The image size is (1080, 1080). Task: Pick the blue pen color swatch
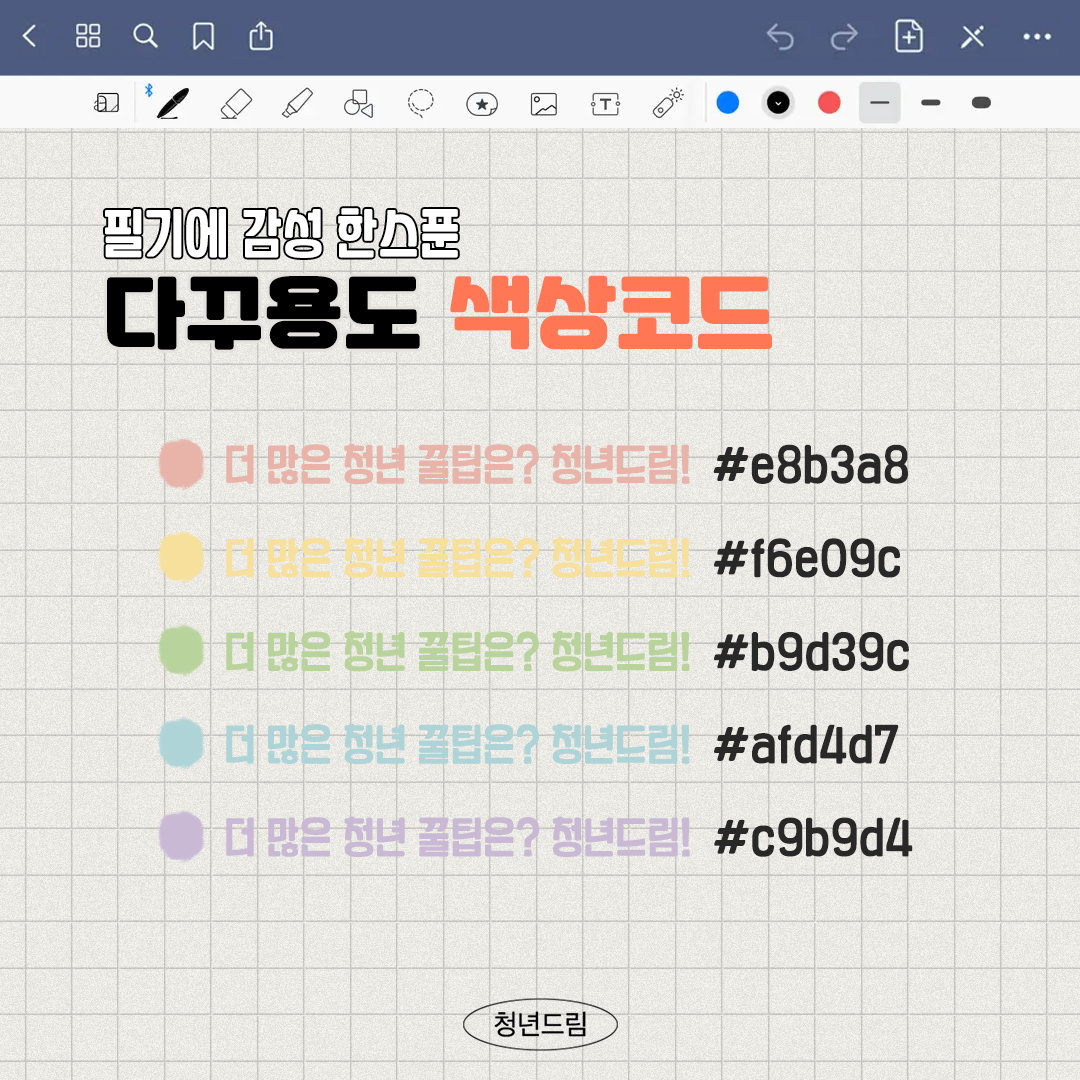click(728, 102)
